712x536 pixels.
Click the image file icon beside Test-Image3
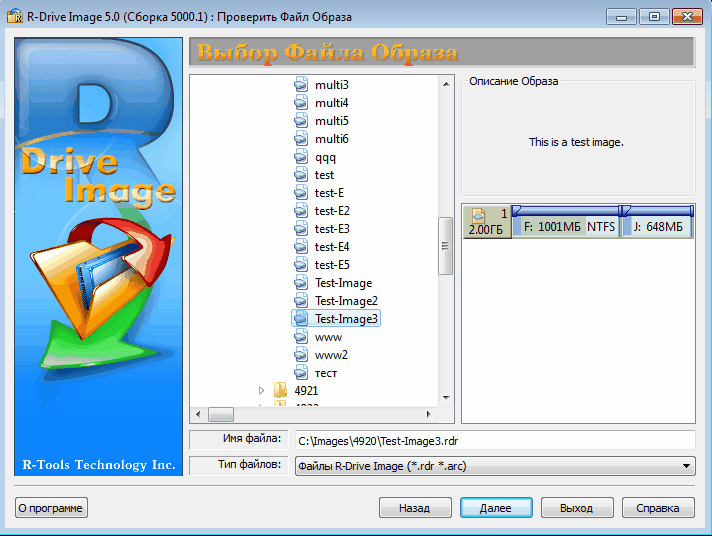(x=301, y=319)
